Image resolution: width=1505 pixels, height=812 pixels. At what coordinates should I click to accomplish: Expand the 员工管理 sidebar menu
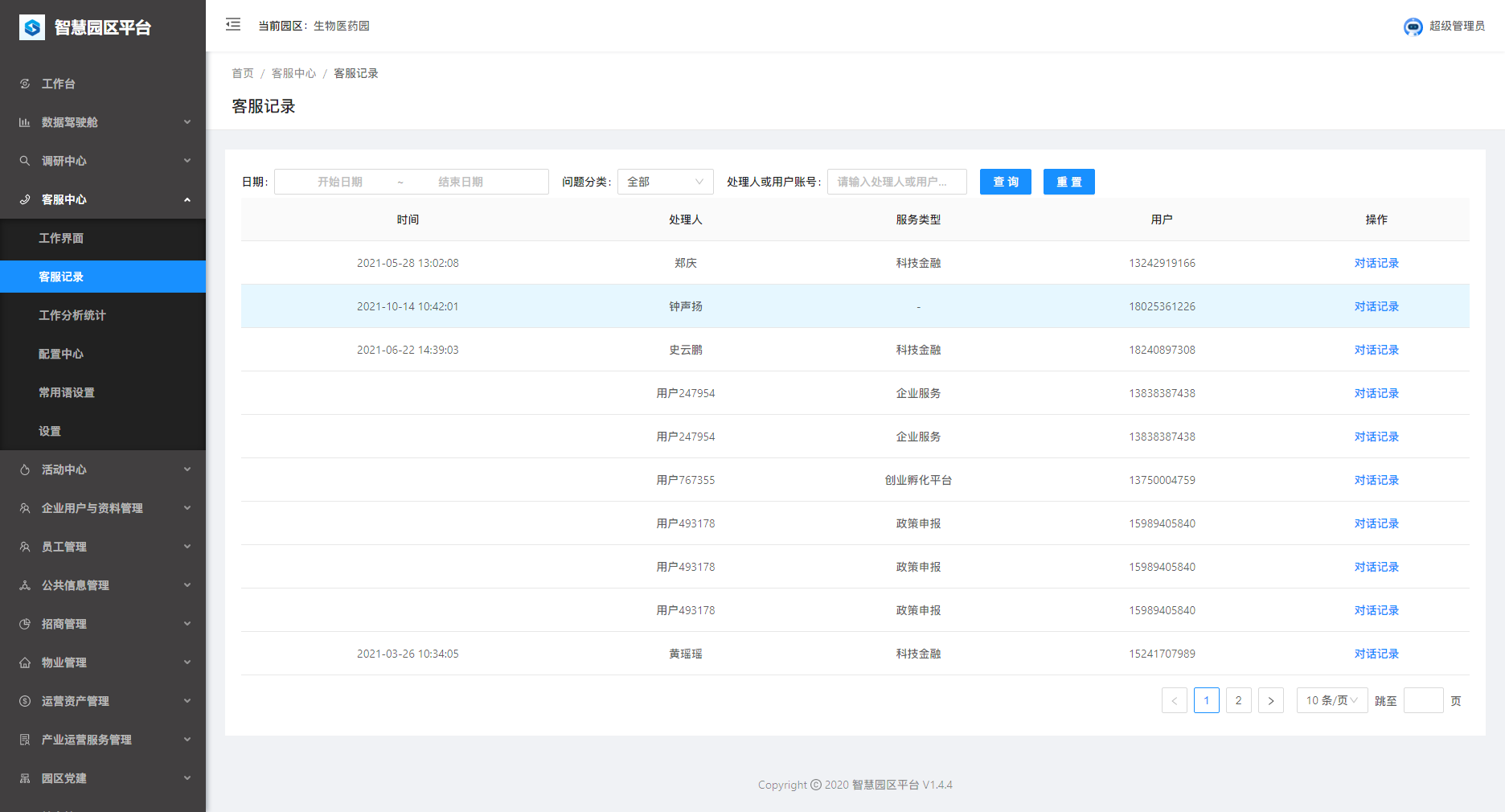point(103,547)
